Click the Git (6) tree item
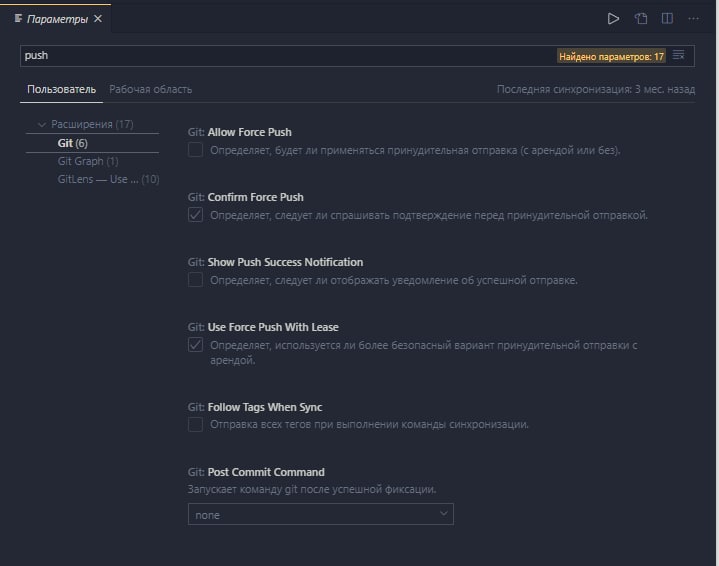719x566 pixels. 73,143
